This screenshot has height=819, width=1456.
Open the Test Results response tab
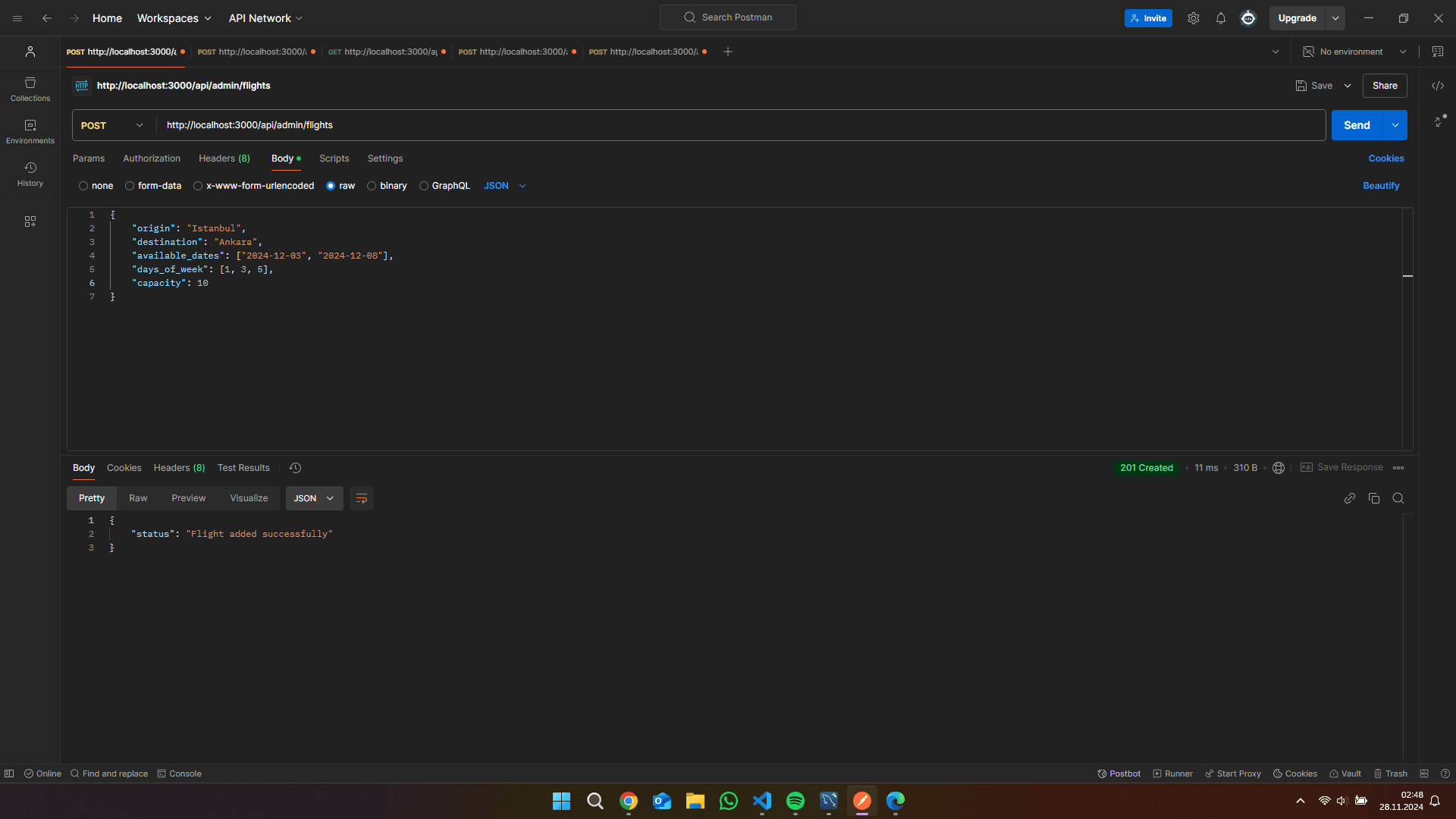click(243, 468)
